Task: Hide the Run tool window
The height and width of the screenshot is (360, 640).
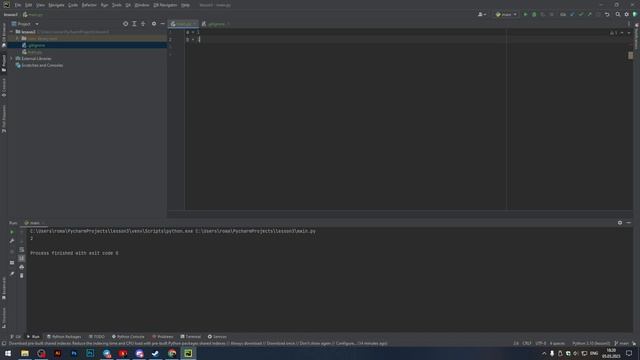Action: click(629, 223)
